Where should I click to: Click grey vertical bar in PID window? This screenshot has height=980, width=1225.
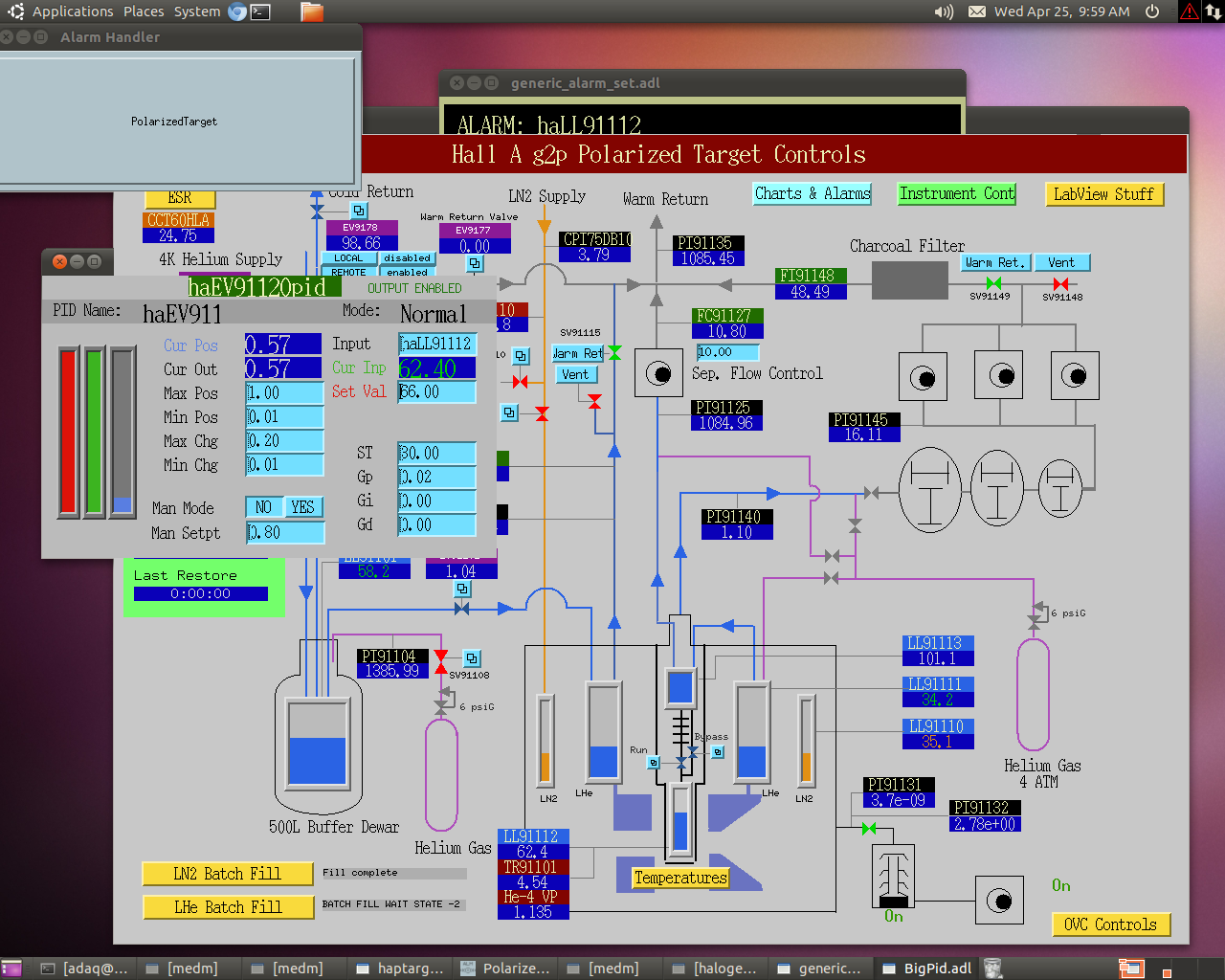click(122, 433)
